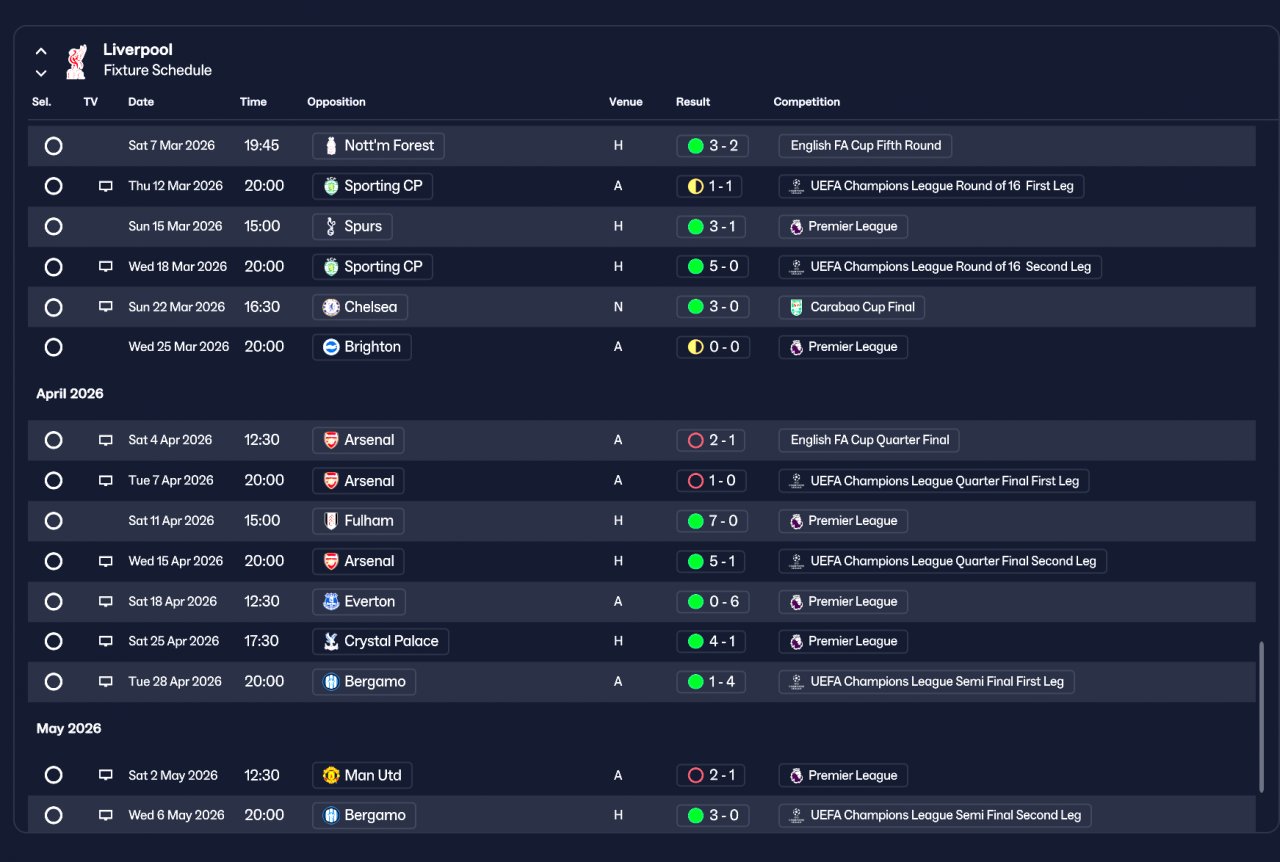This screenshot has width=1280, height=862.
Task: Click the Result column header
Action: pyautogui.click(x=693, y=102)
